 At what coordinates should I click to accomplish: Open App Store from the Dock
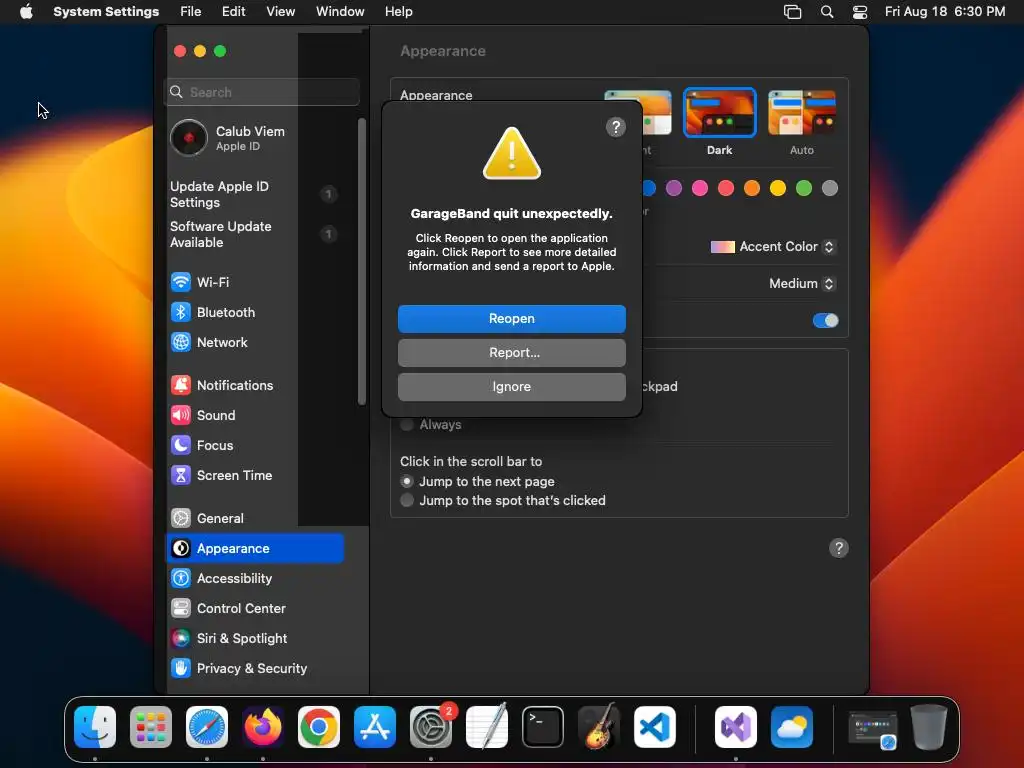click(375, 727)
